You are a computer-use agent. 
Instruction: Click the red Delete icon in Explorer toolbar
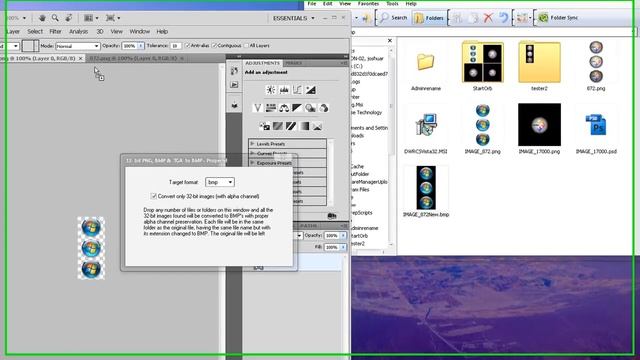point(488,18)
